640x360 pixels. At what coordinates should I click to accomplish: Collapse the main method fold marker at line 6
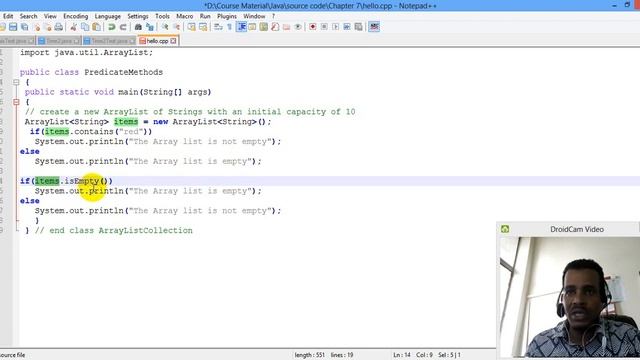(16, 102)
